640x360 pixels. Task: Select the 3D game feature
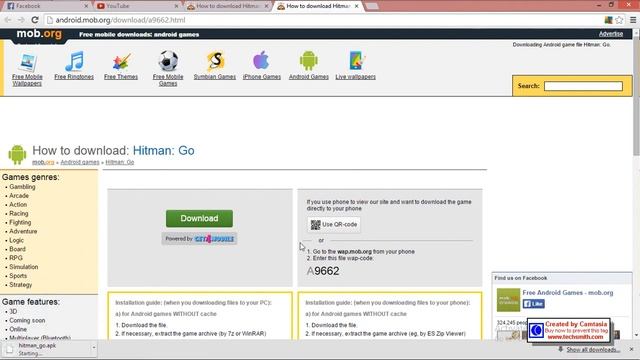pyautogui.click(x=13, y=311)
